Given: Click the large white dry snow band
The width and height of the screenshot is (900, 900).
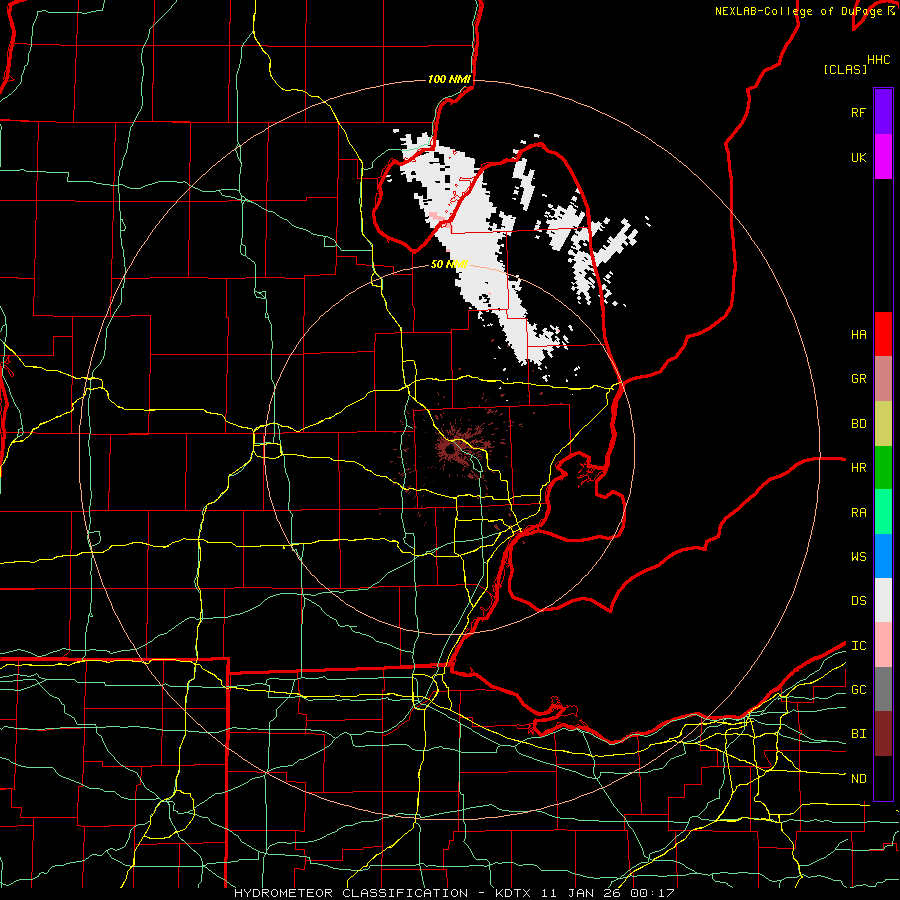Looking at the screenshot, I should pos(482,247).
